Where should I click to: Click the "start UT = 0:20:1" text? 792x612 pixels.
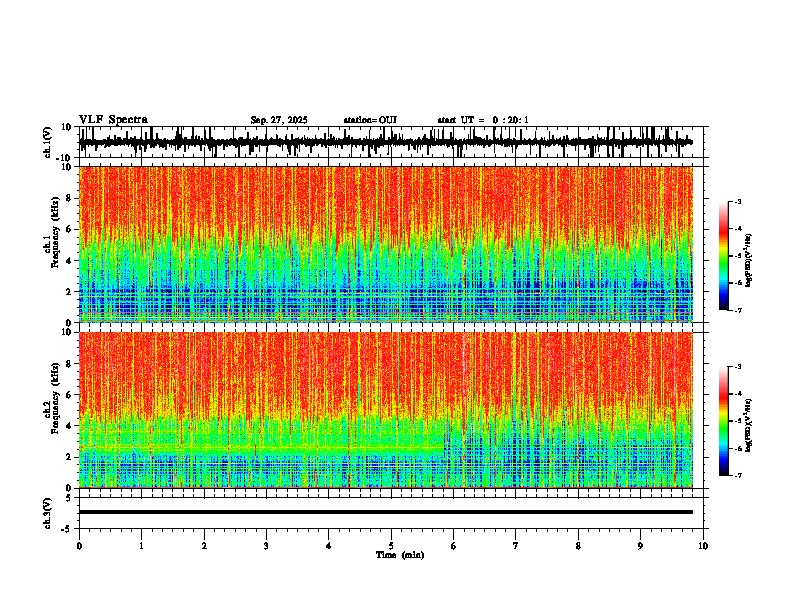483,120
